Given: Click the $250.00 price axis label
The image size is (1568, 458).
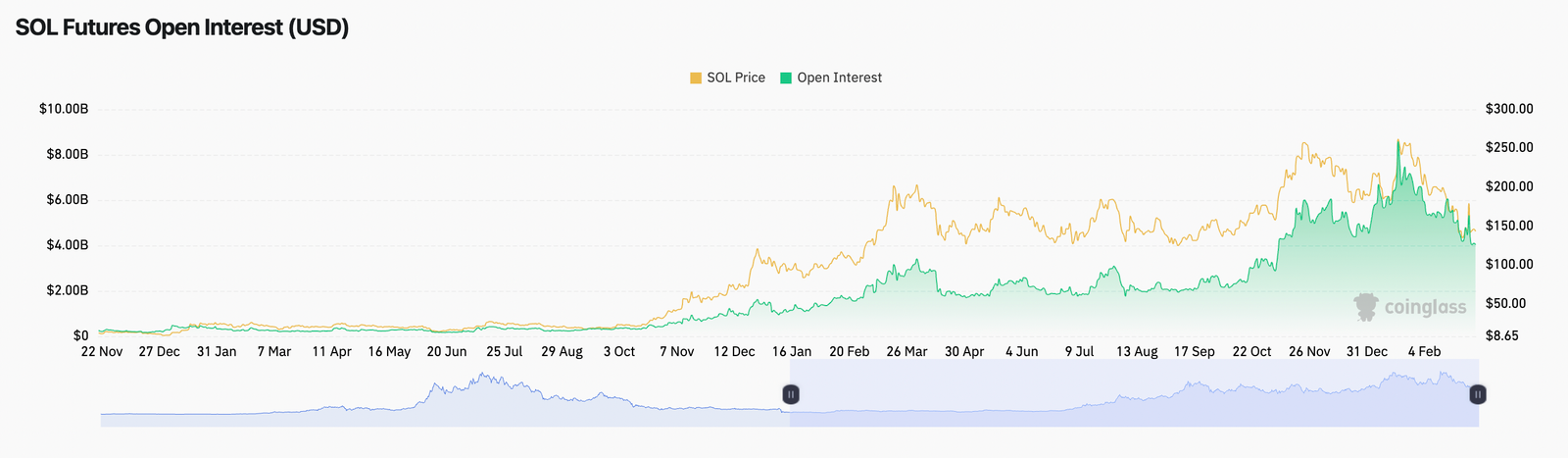Looking at the screenshot, I should 1509,148.
